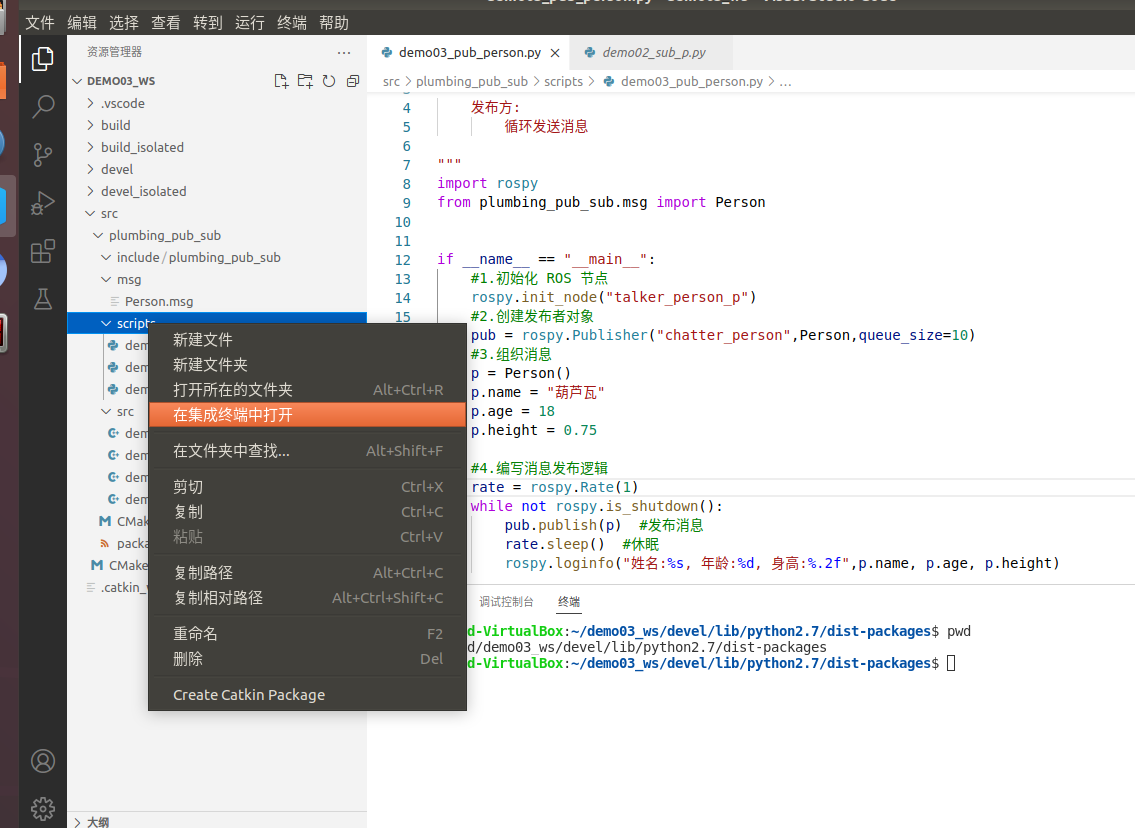Open the Search view in the activity bar

point(42,106)
